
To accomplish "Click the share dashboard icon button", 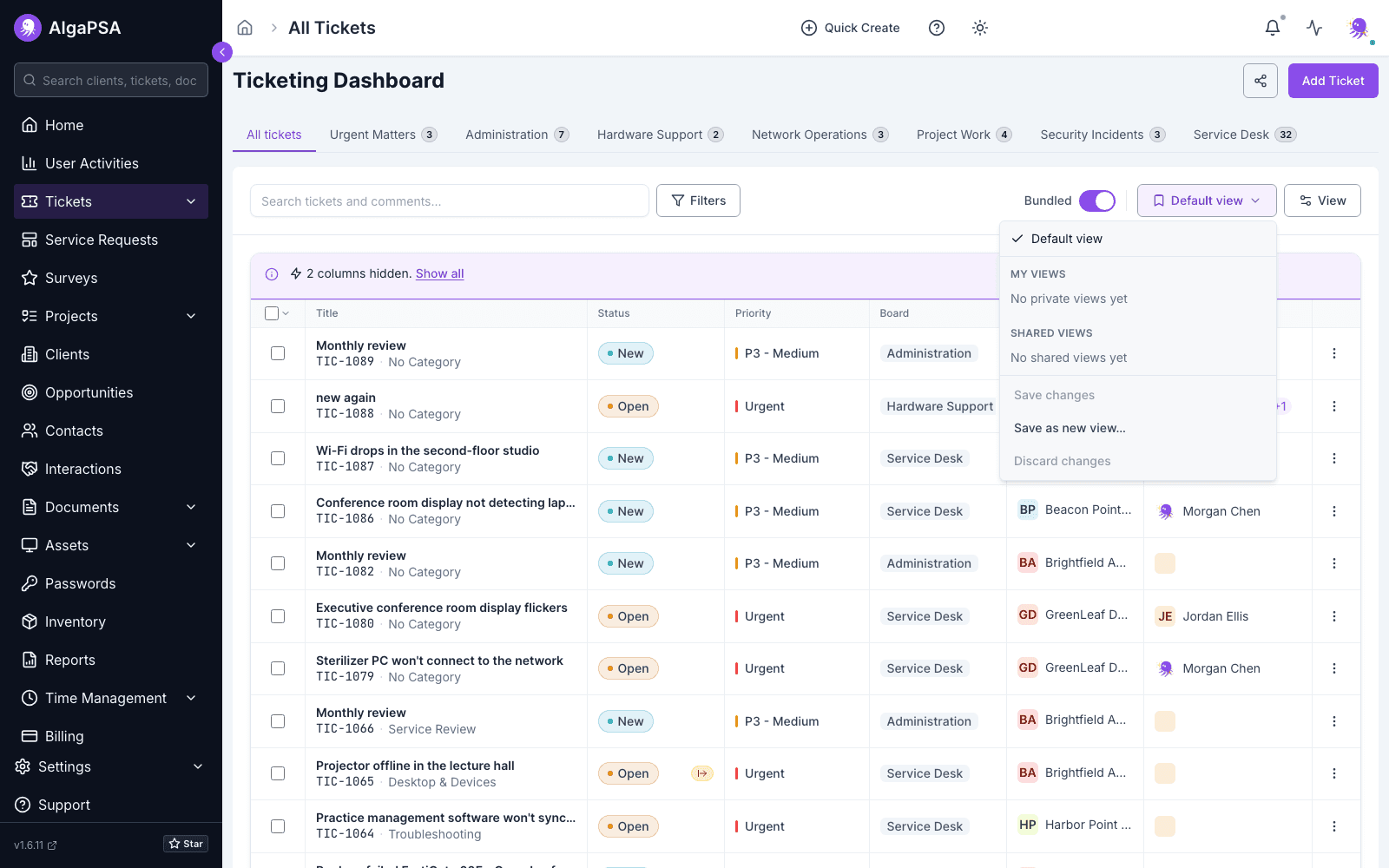I will [1261, 81].
